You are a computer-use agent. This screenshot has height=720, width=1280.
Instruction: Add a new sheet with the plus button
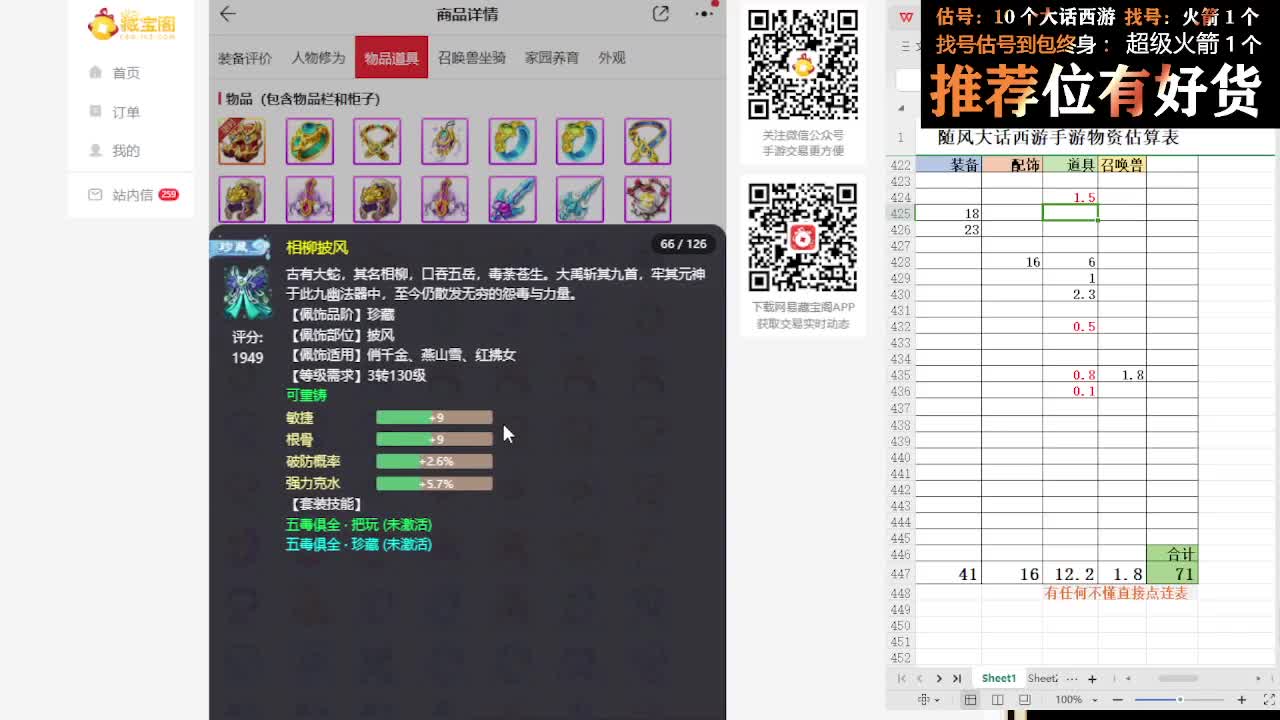1092,678
